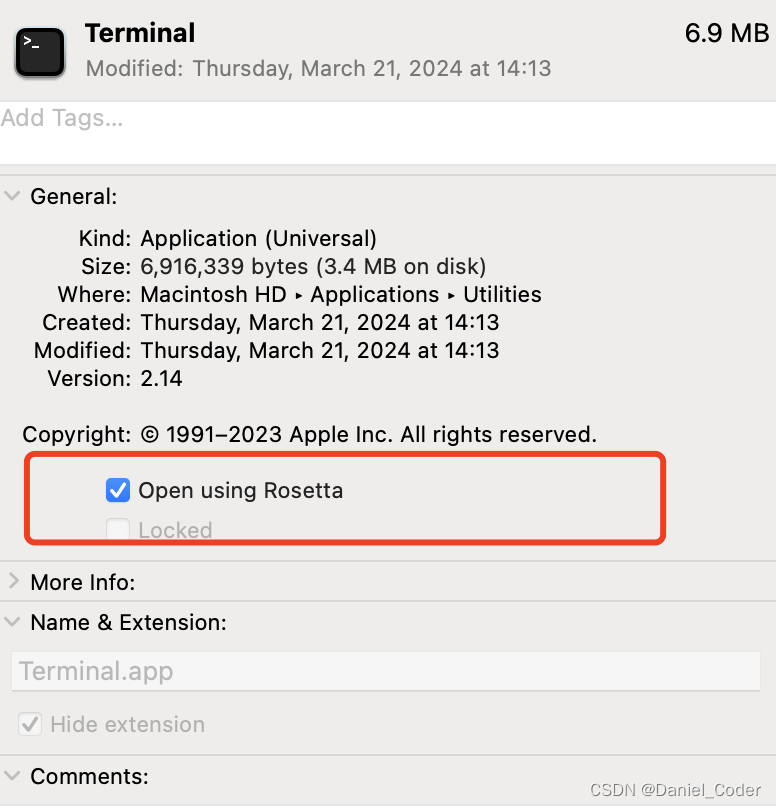Collapse the Name & Extension section
776x808 pixels.
[12, 621]
